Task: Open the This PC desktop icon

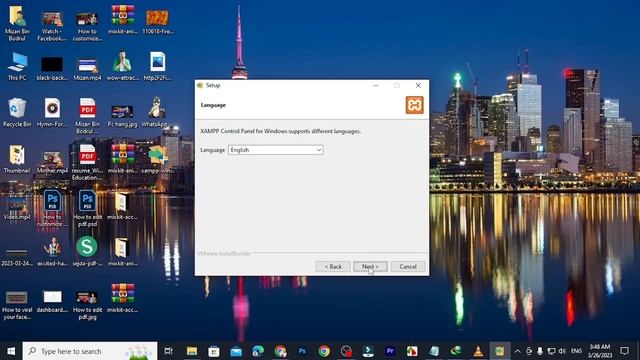Action: (17, 66)
